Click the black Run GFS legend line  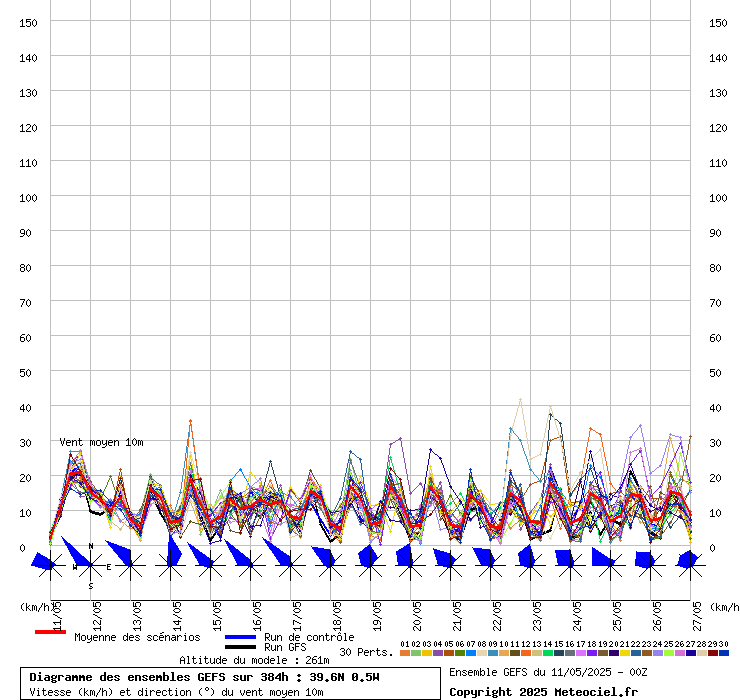click(x=240, y=647)
